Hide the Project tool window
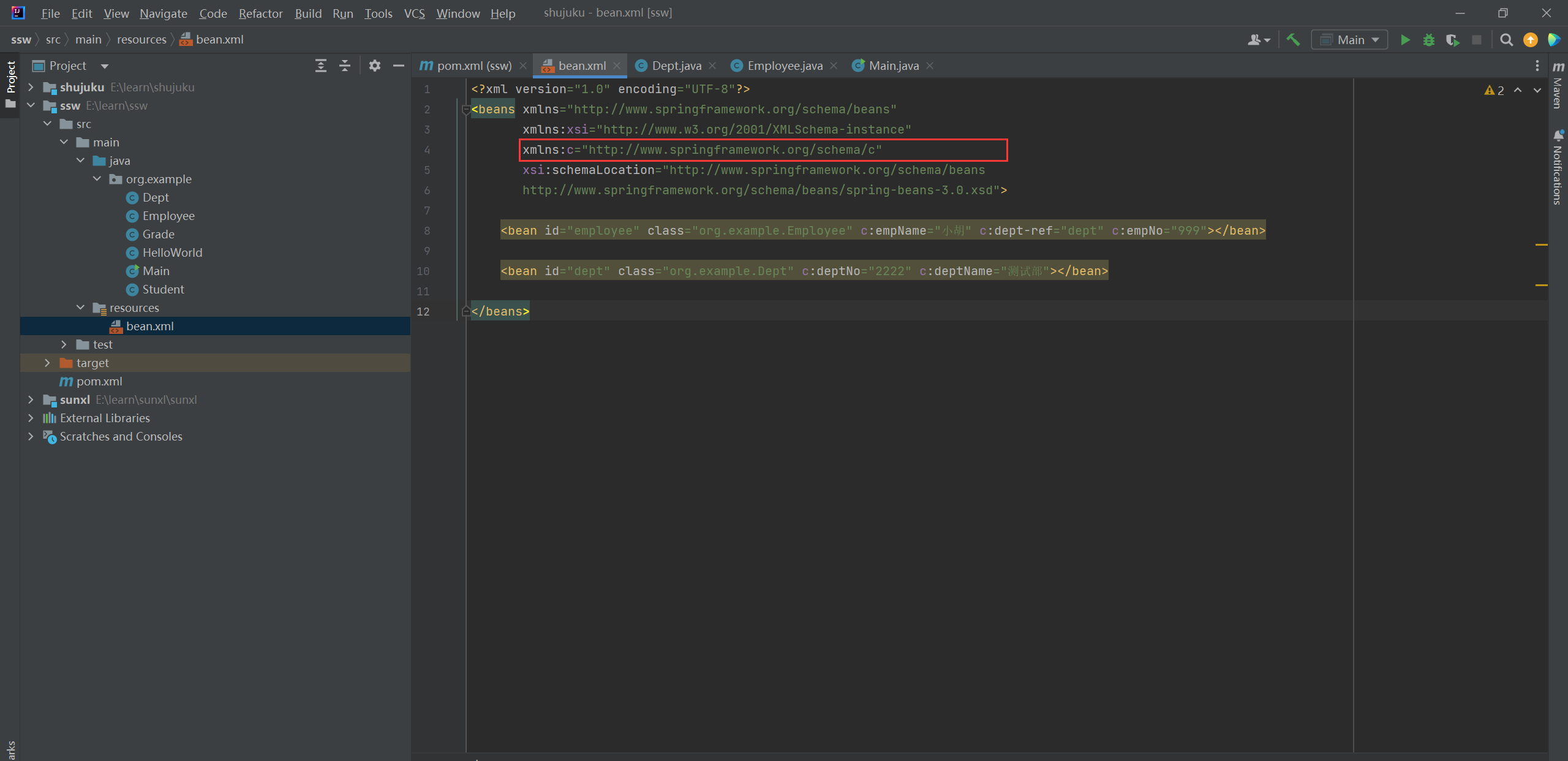The height and width of the screenshot is (761, 1568). pos(399,66)
